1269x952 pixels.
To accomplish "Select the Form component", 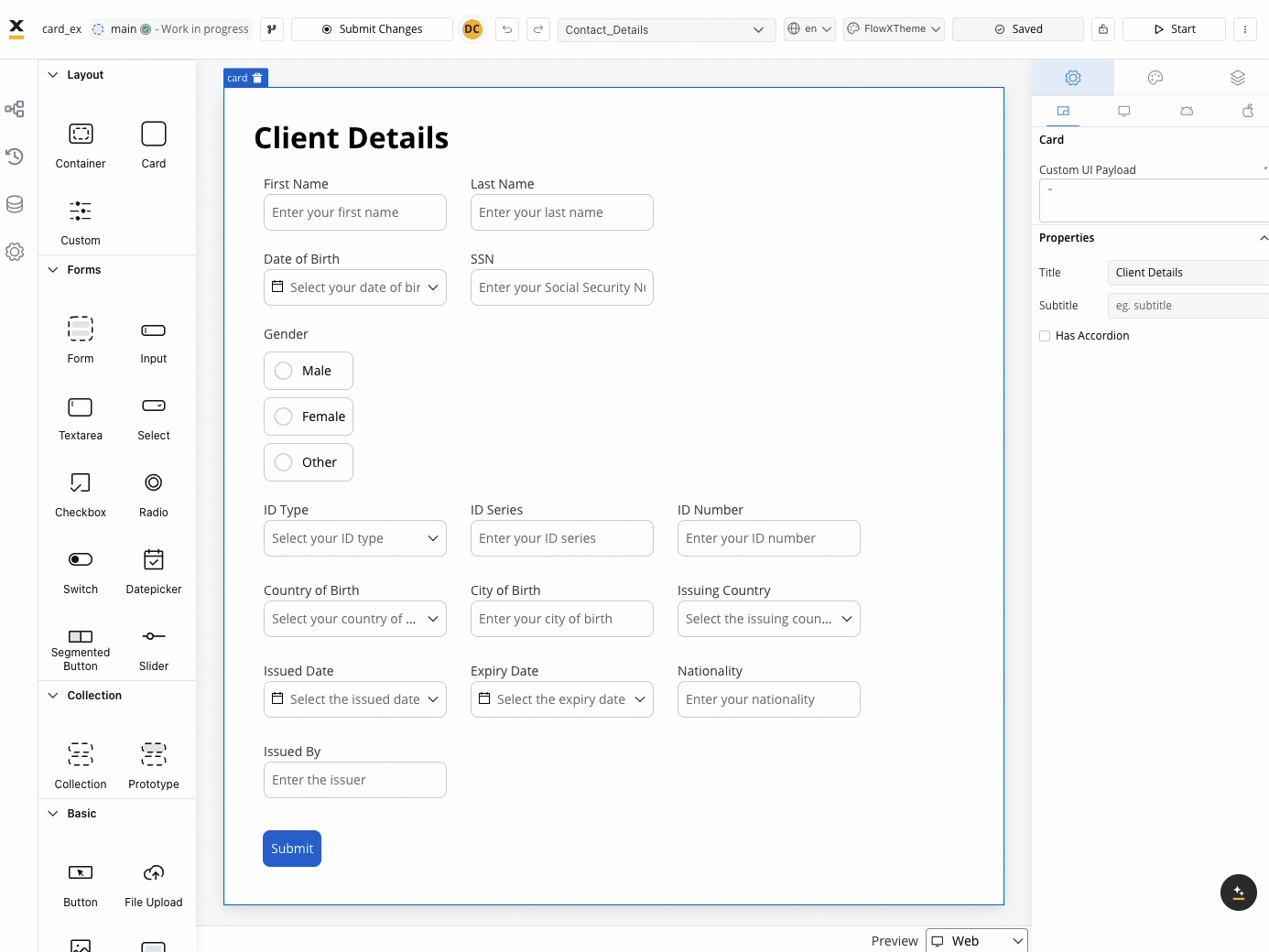I will pyautogui.click(x=81, y=340).
